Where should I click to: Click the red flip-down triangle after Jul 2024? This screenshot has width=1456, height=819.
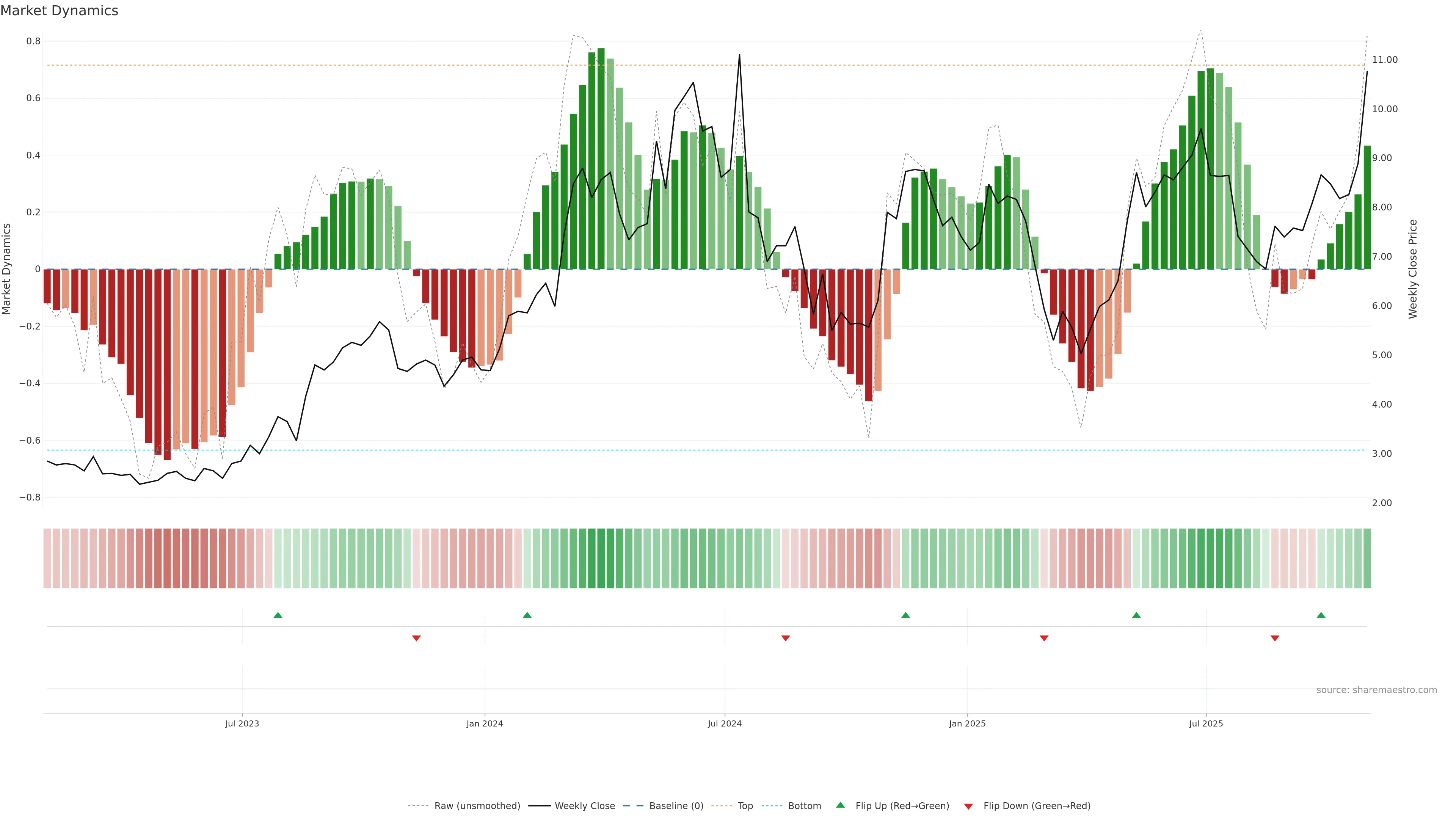point(785,638)
